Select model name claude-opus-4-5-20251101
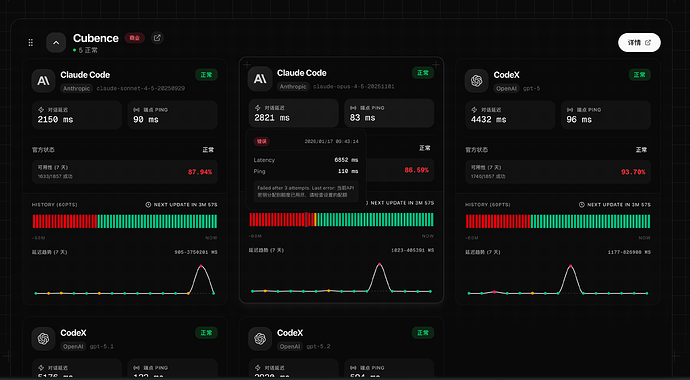This screenshot has width=690, height=380. 354,87
